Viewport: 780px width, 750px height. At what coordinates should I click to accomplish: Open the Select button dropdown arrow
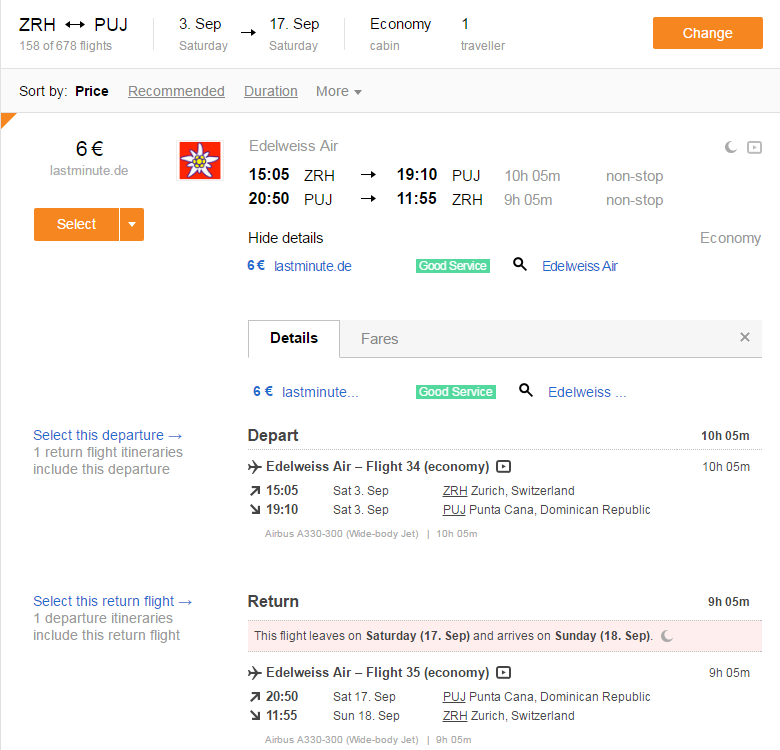(132, 224)
